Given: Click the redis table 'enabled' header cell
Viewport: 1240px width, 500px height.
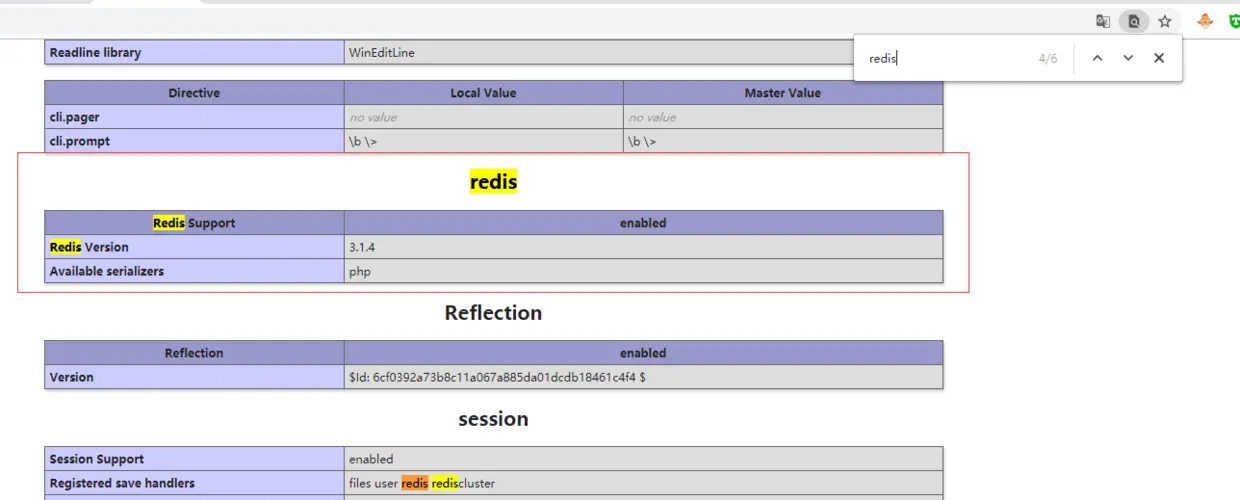Looking at the screenshot, I should (x=644, y=223).
